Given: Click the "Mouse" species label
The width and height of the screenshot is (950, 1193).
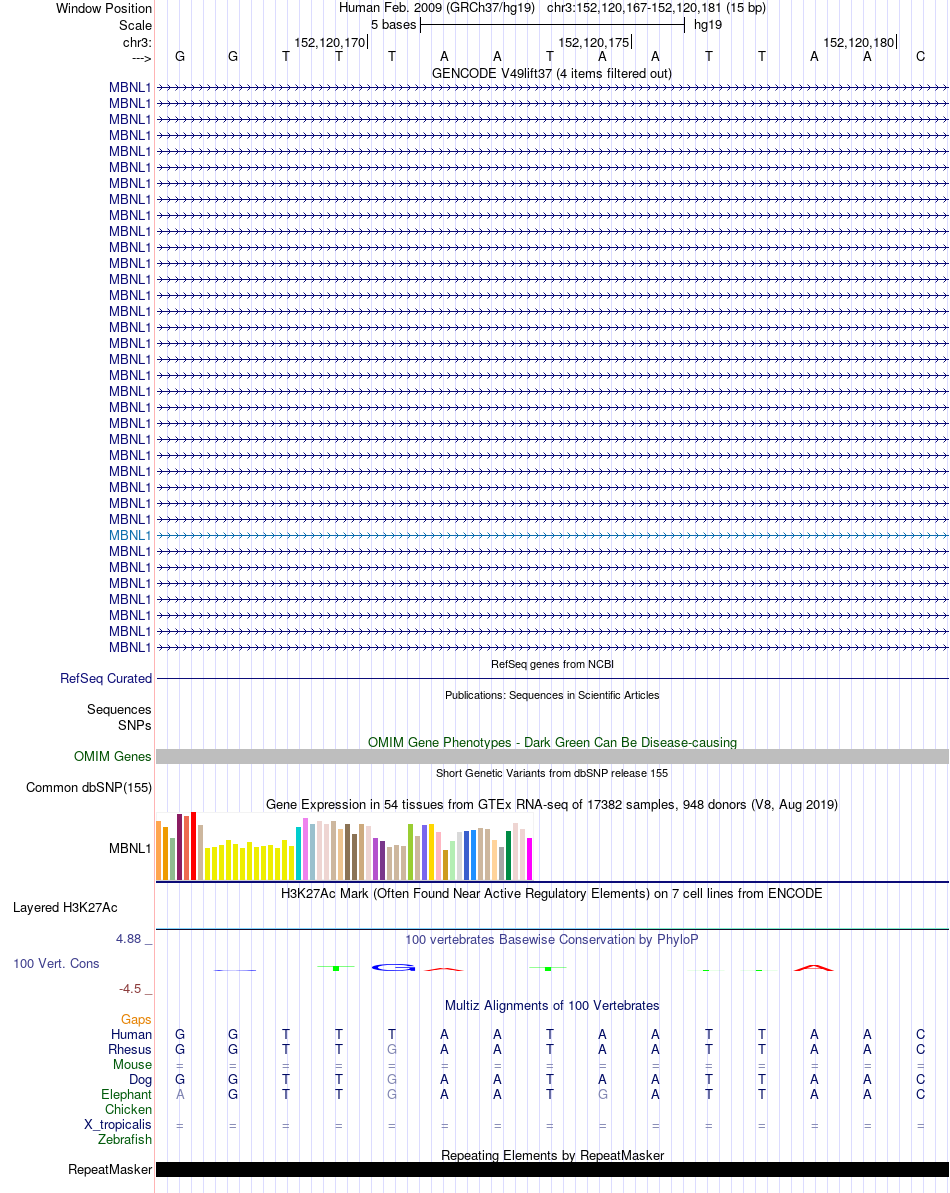Looking at the screenshot, I should [x=132, y=1064].
